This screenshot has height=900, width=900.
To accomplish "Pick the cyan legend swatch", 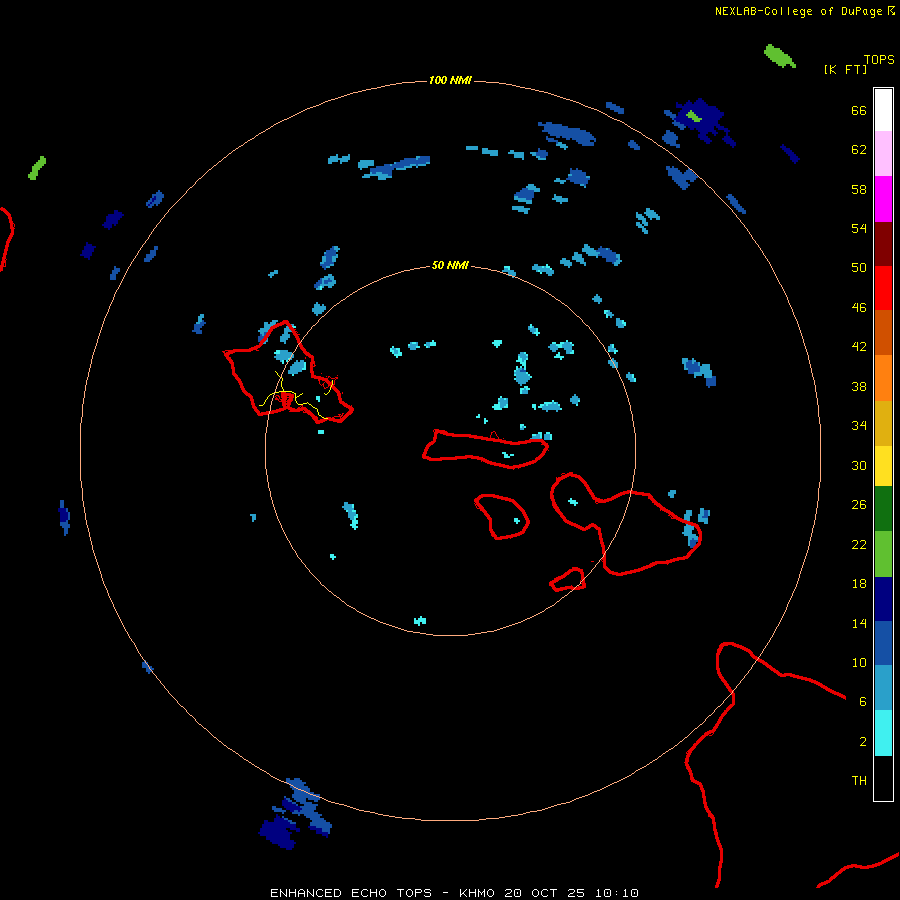I will coord(883,733).
